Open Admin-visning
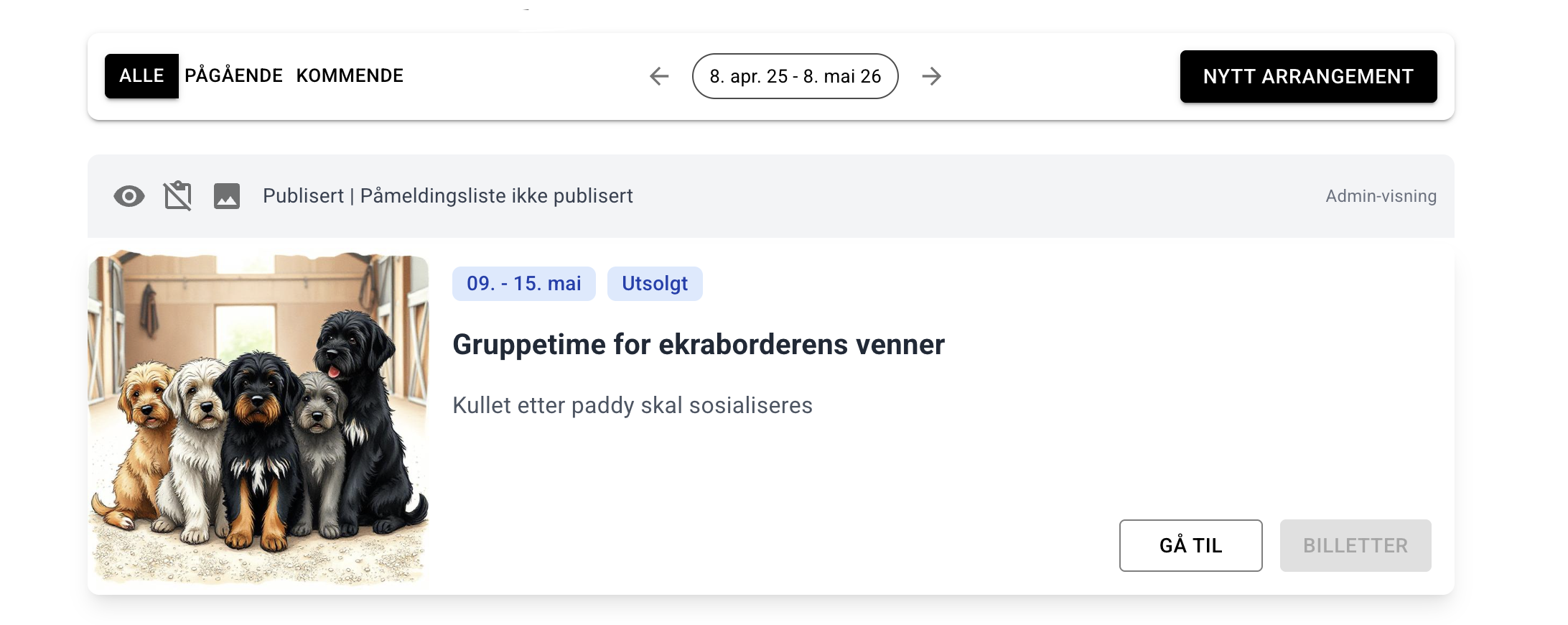The height and width of the screenshot is (625, 1568). tap(1380, 195)
